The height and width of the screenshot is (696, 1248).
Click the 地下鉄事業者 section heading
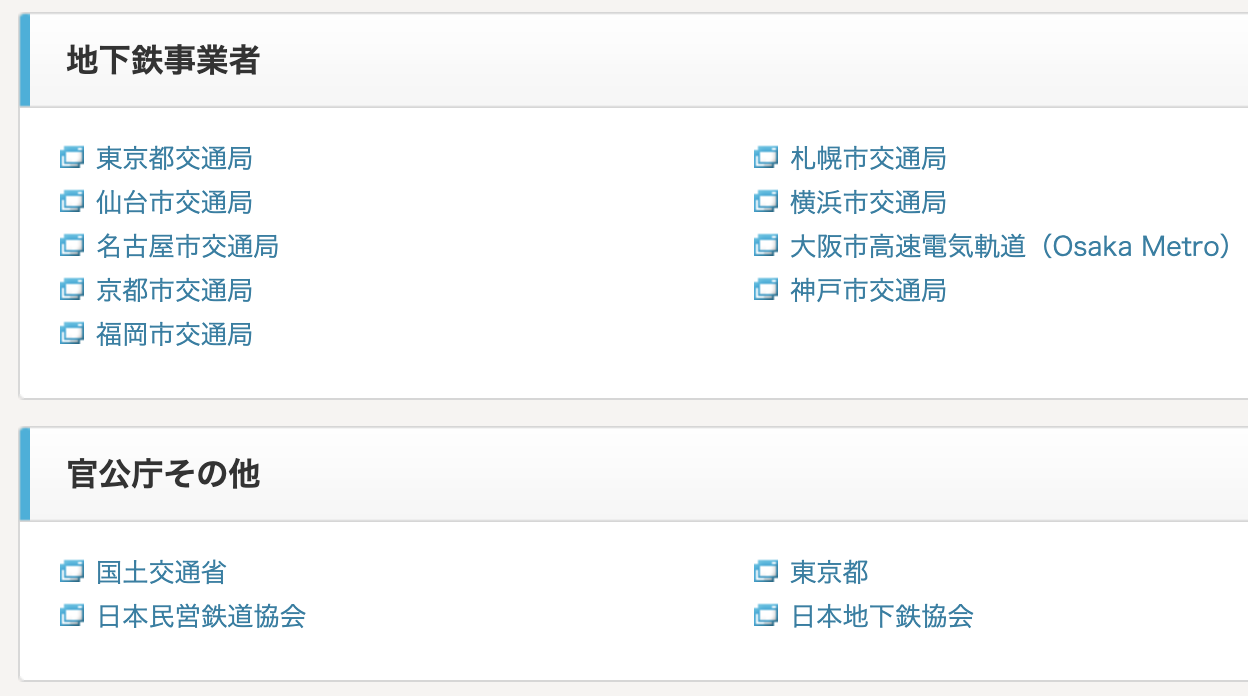point(163,61)
